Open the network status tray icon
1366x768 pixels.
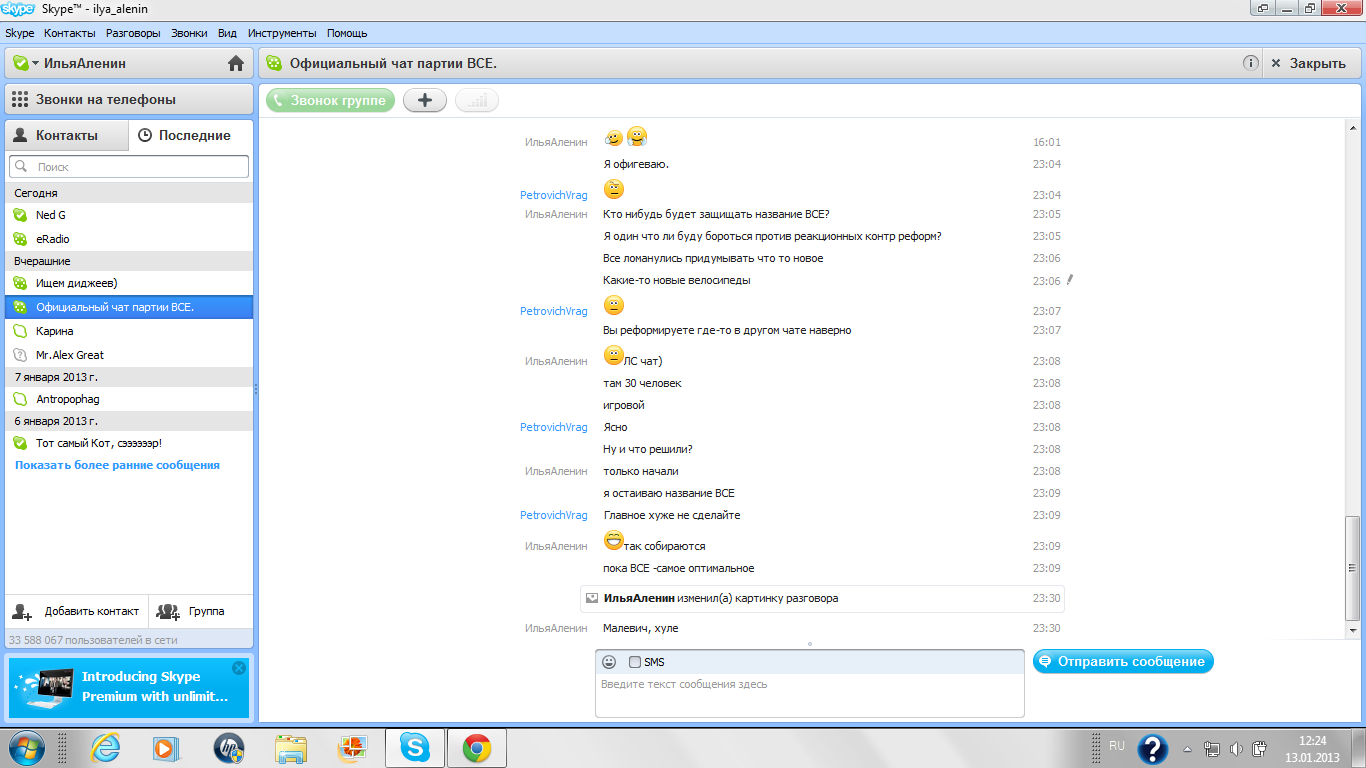click(1212, 749)
